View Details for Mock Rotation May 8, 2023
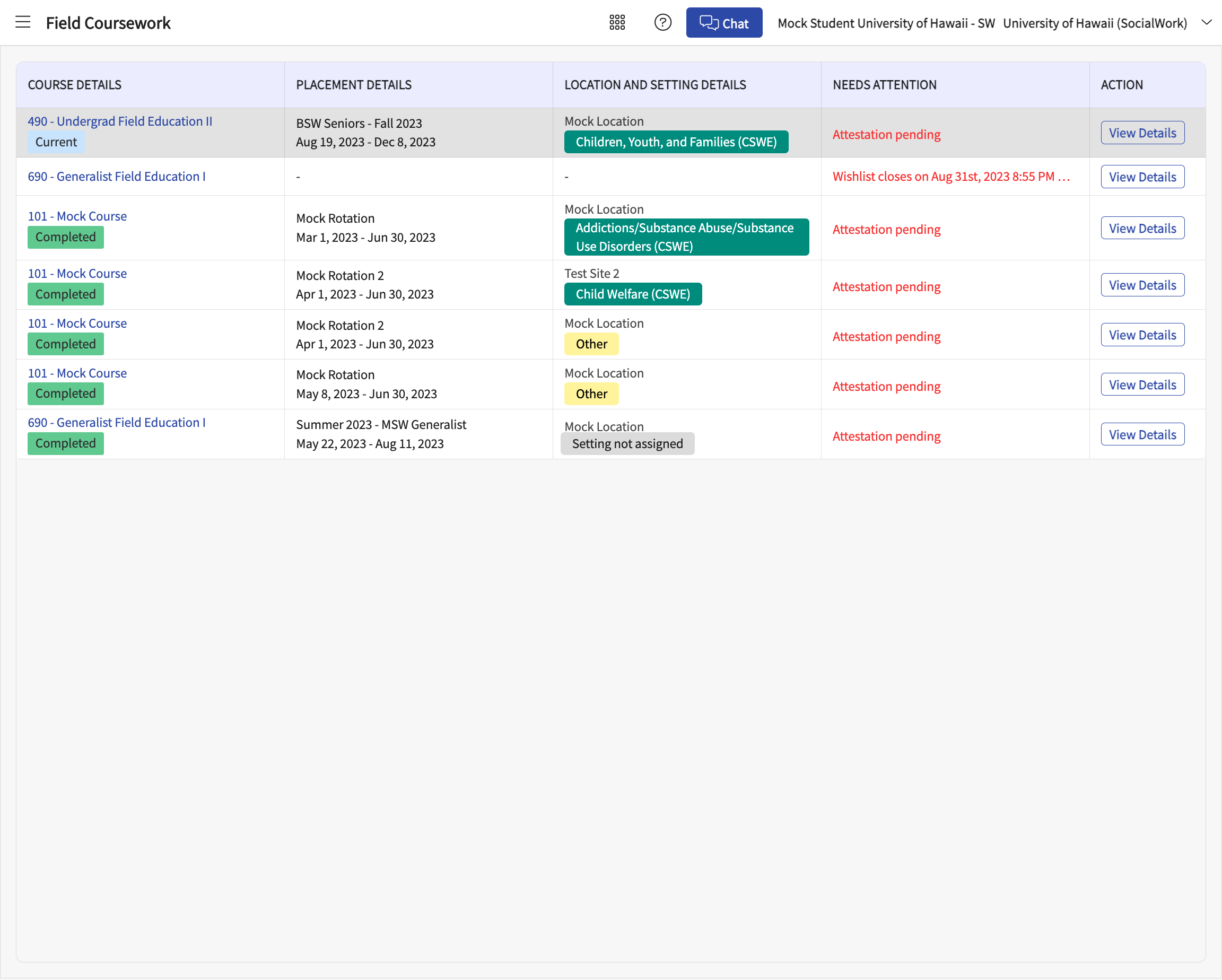The image size is (1222, 980). (x=1142, y=384)
